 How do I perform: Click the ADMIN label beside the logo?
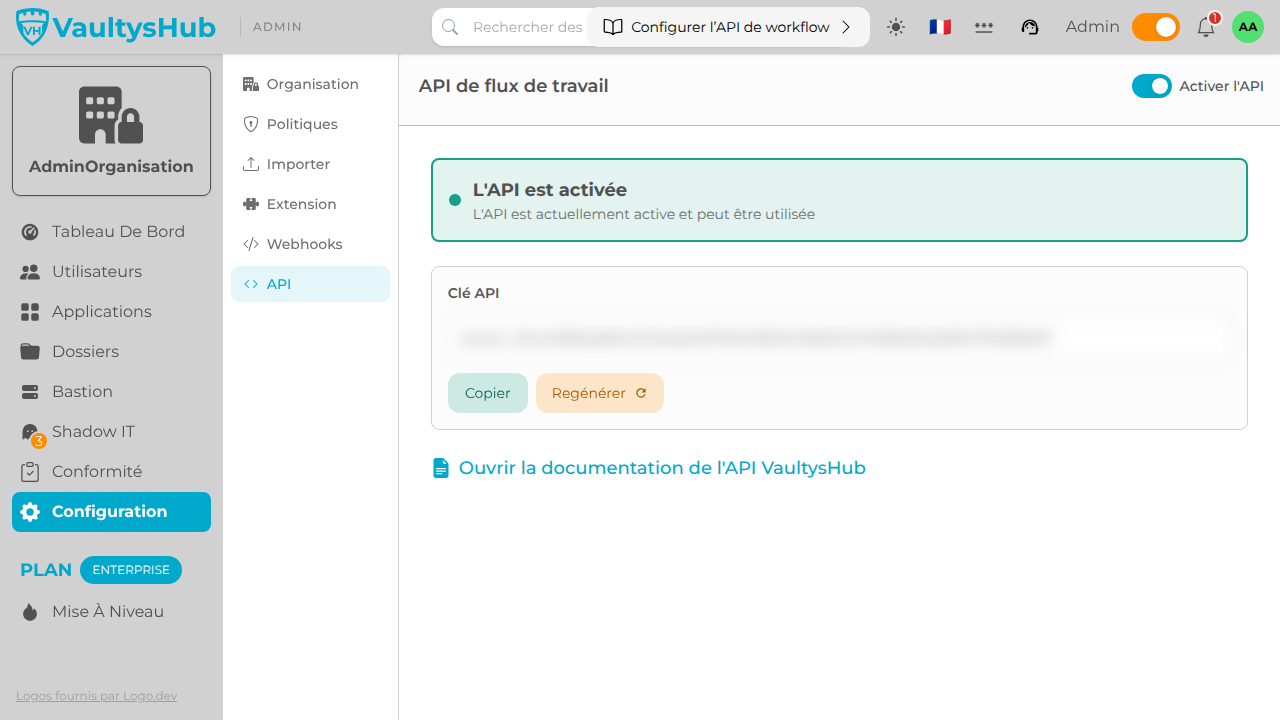(x=277, y=27)
